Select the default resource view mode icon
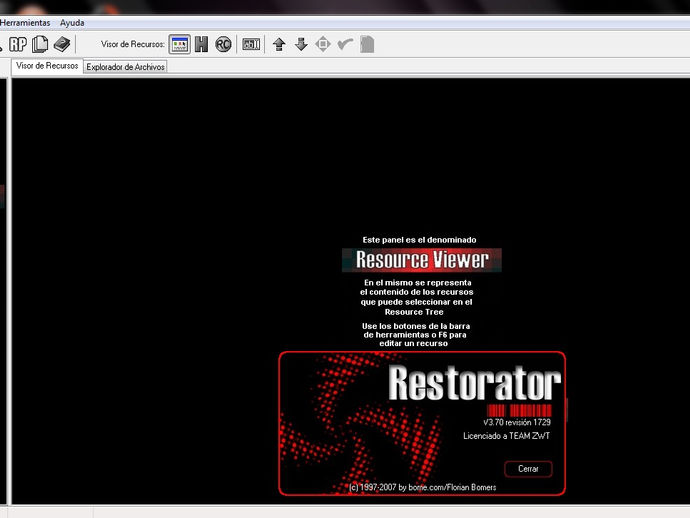 [180, 44]
